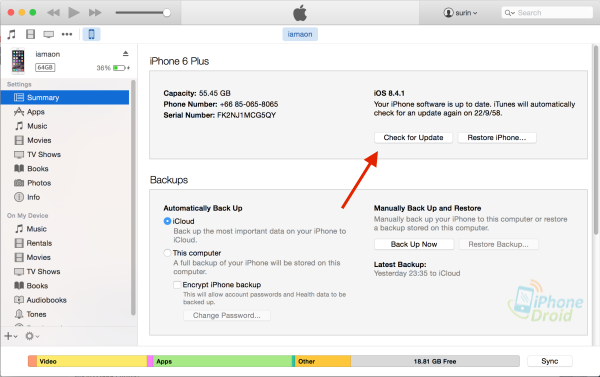Click the Other segment of storage bar

click(323, 361)
